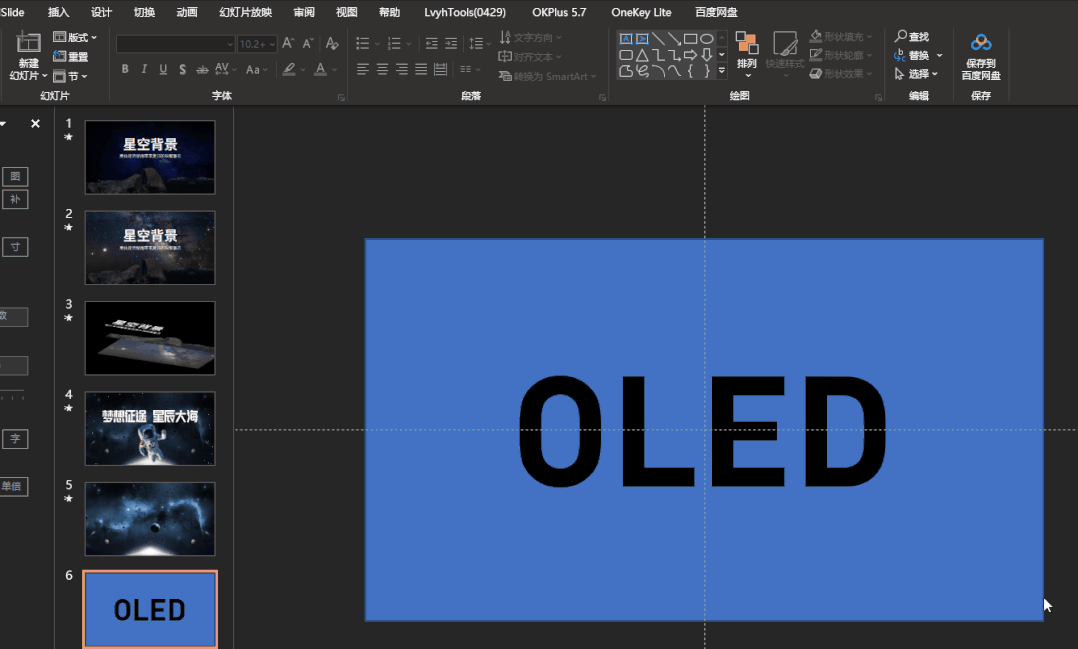Toggle bold formatting
Screen dimensions: 1078x649
pyautogui.click(x=125, y=69)
